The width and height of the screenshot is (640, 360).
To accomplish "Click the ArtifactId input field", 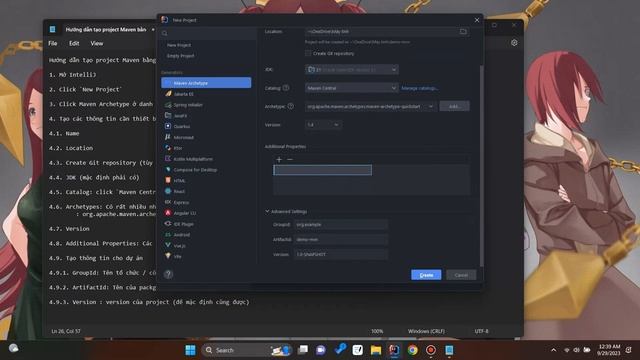I will [x=341, y=240].
